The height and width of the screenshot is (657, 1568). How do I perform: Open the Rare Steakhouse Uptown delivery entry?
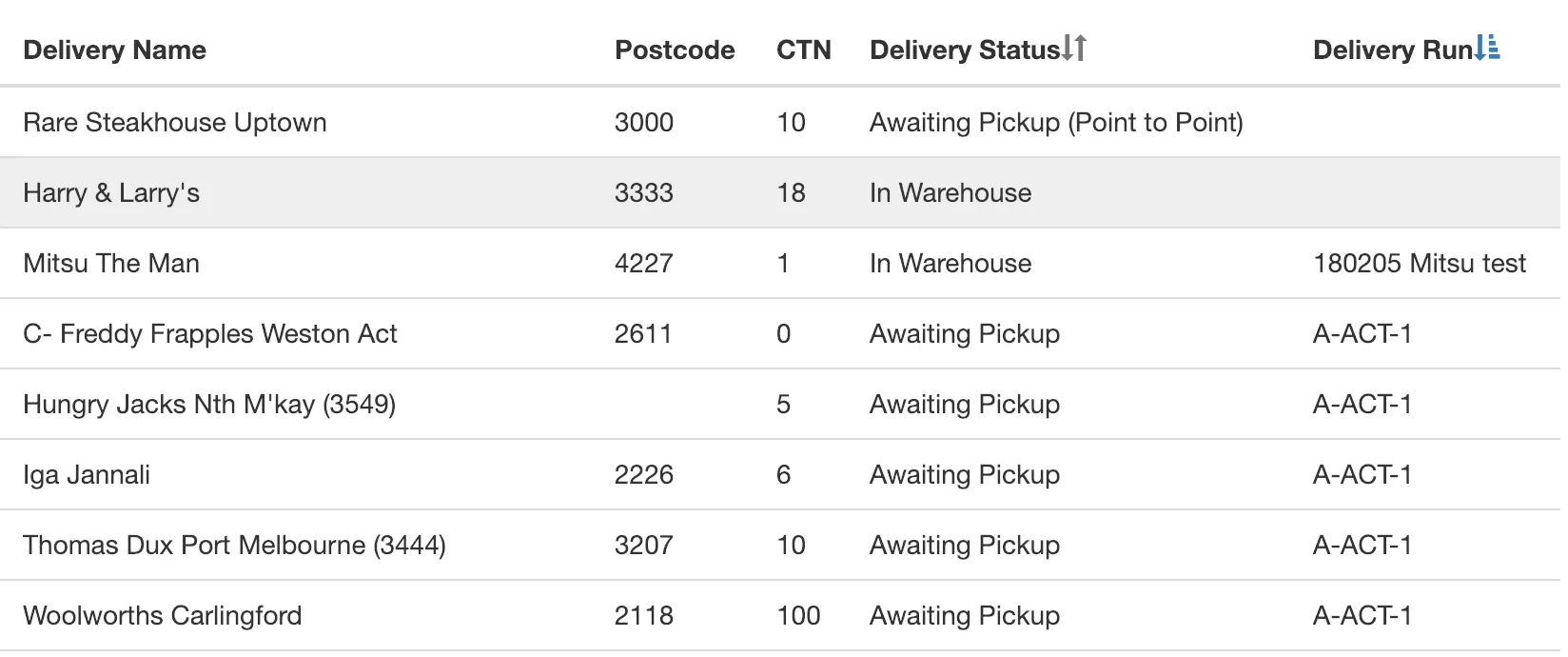[x=175, y=122]
